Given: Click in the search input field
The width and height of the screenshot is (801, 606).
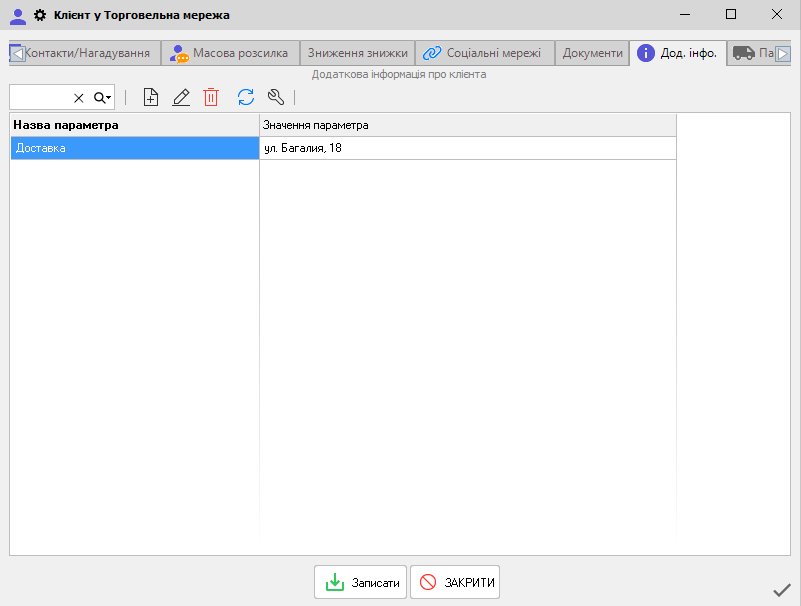Looking at the screenshot, I should click(x=40, y=97).
